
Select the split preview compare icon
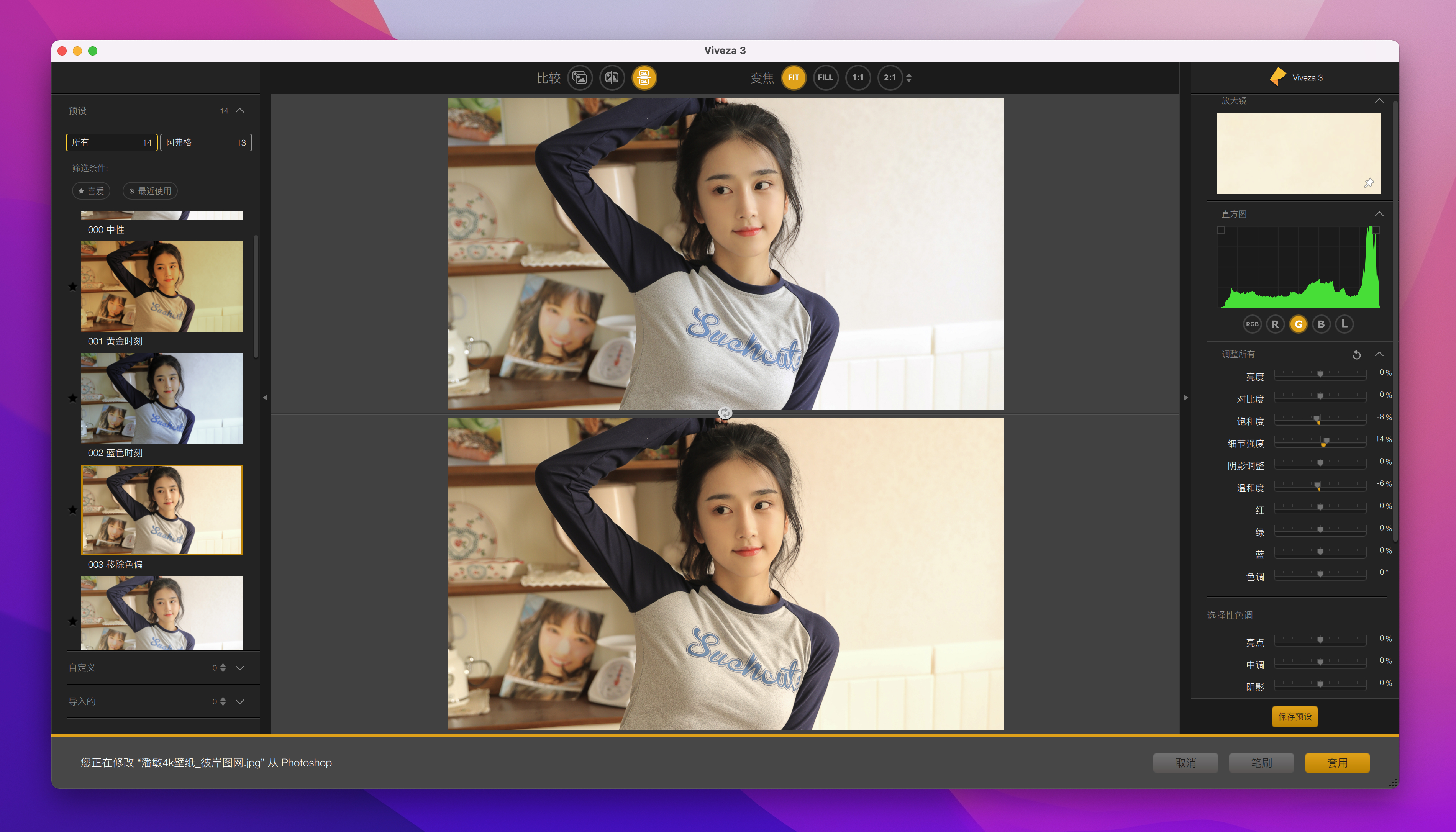point(612,78)
